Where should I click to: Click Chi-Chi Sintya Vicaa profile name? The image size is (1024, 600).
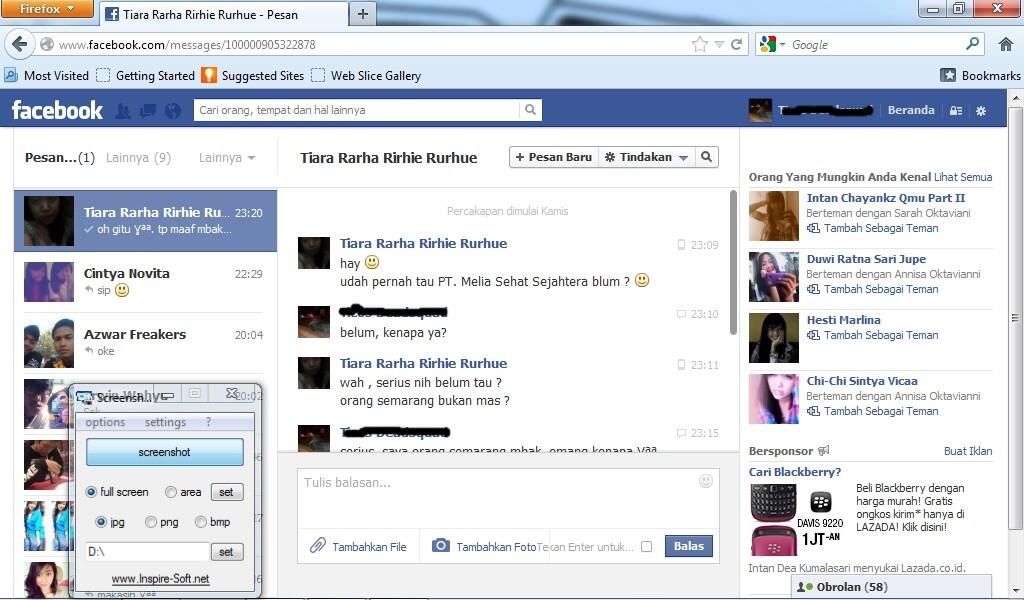pos(862,381)
